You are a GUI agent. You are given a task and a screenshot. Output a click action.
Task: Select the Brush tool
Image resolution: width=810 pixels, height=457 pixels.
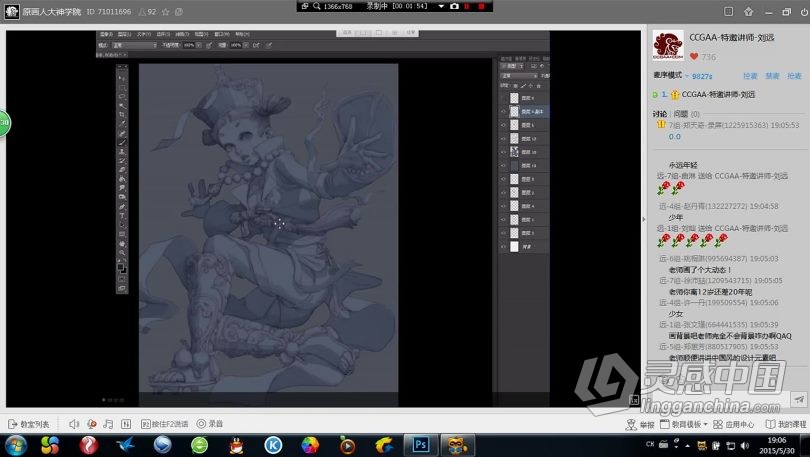point(122,143)
